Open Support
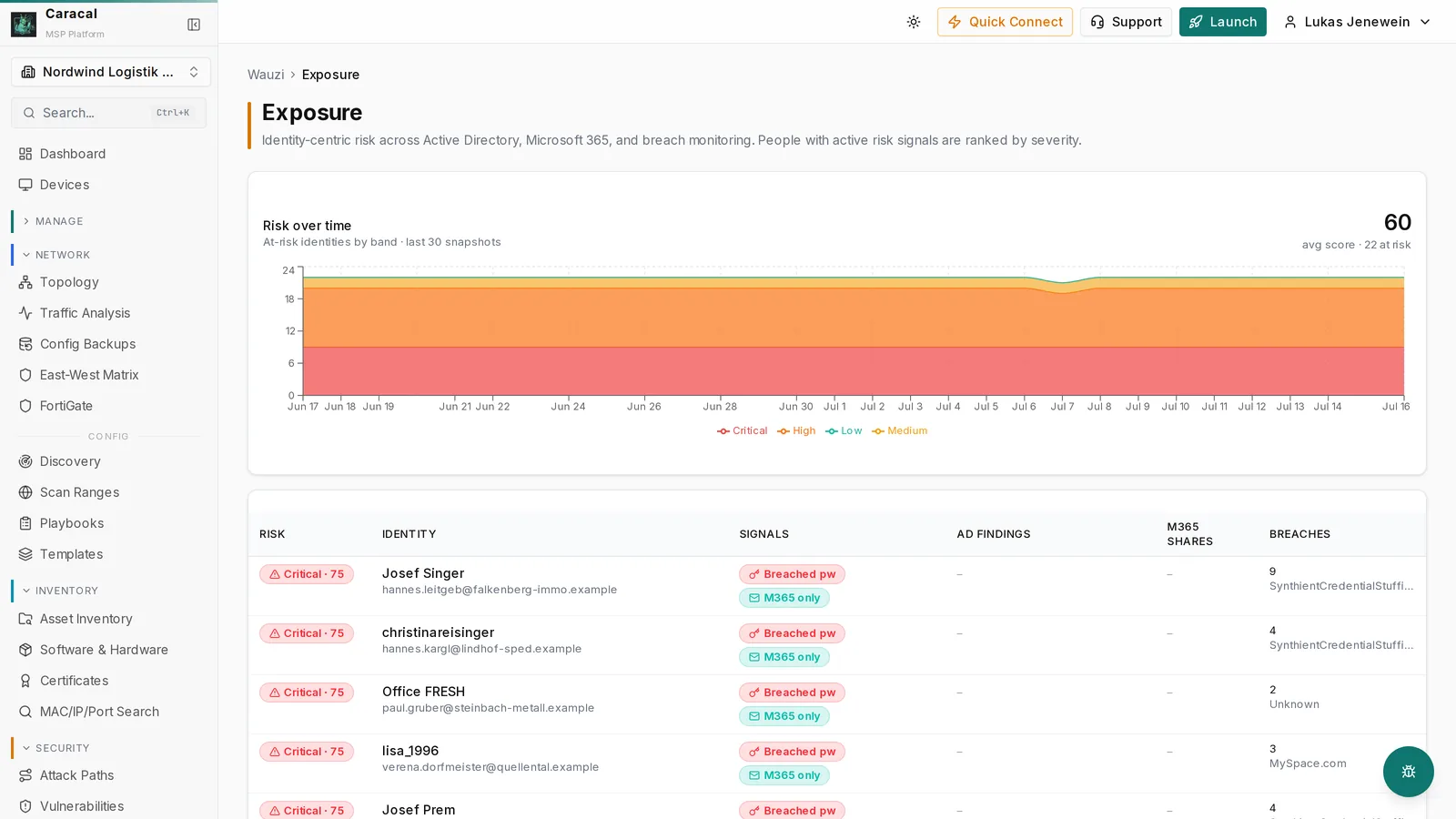The height and width of the screenshot is (819, 1456). pos(1126,22)
